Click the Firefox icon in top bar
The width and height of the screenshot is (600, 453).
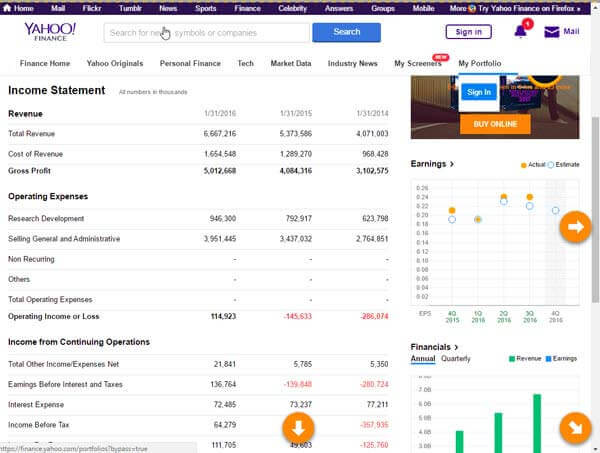472,8
